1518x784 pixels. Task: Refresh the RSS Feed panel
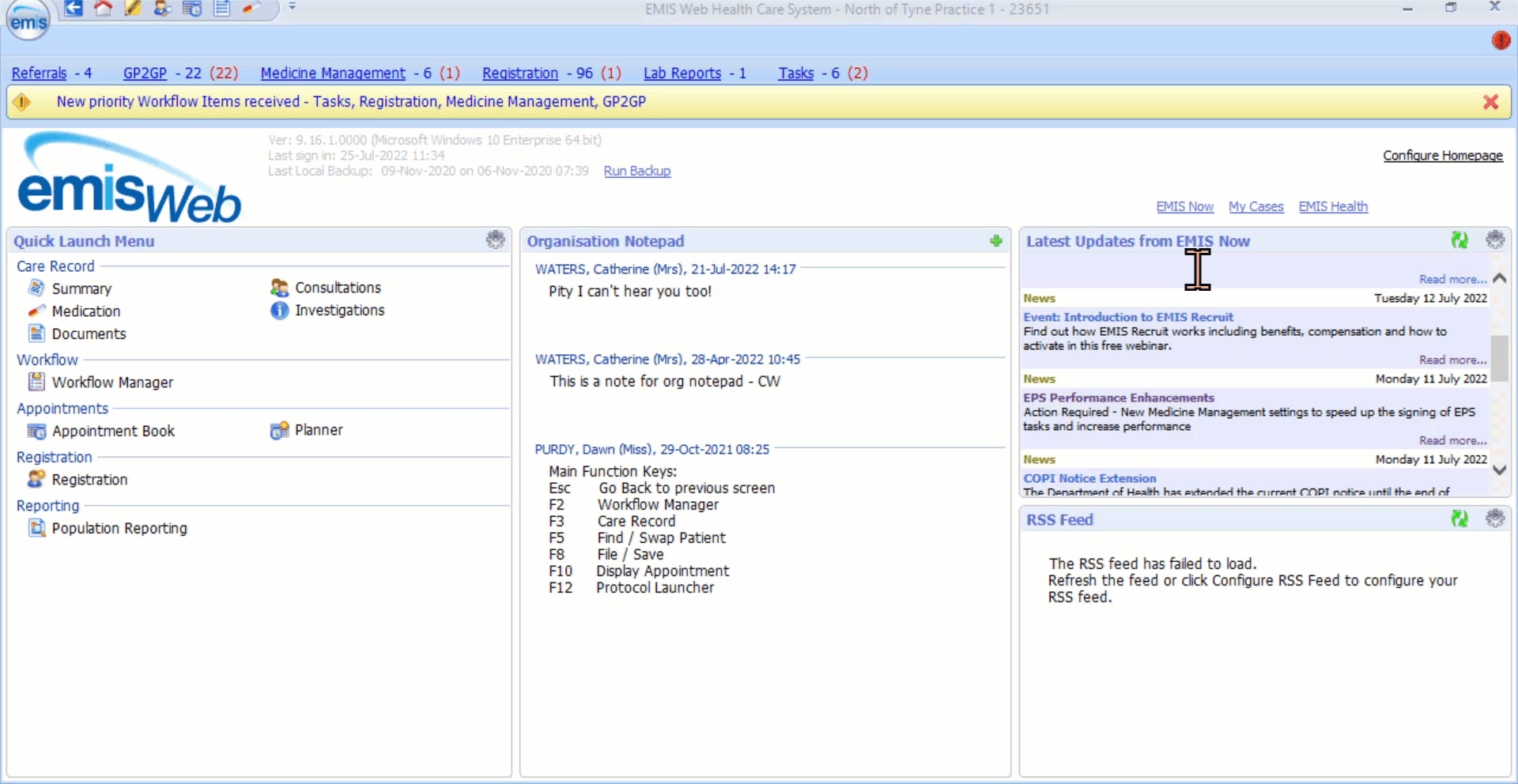click(x=1459, y=518)
